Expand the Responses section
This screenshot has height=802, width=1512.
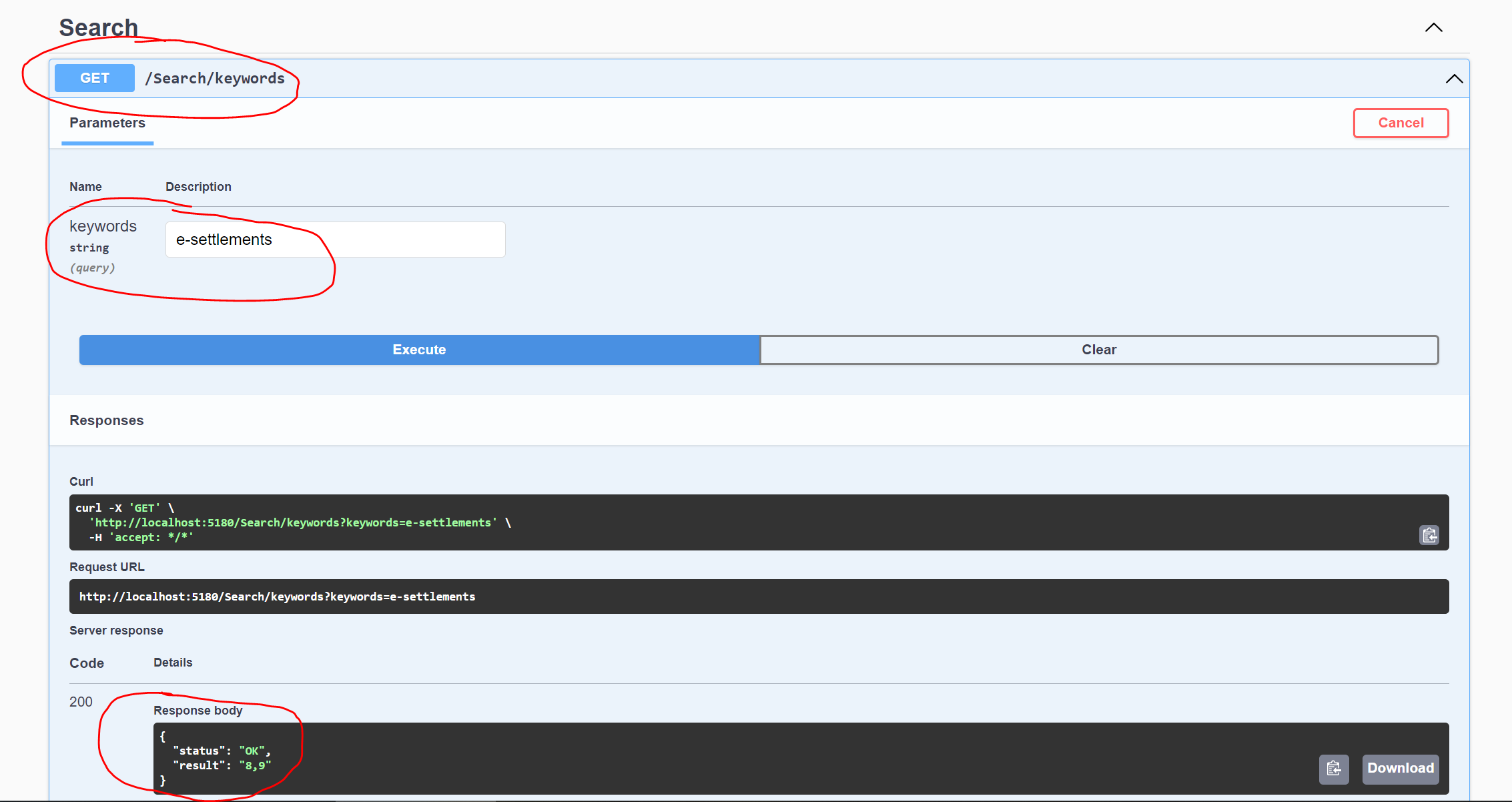106,420
